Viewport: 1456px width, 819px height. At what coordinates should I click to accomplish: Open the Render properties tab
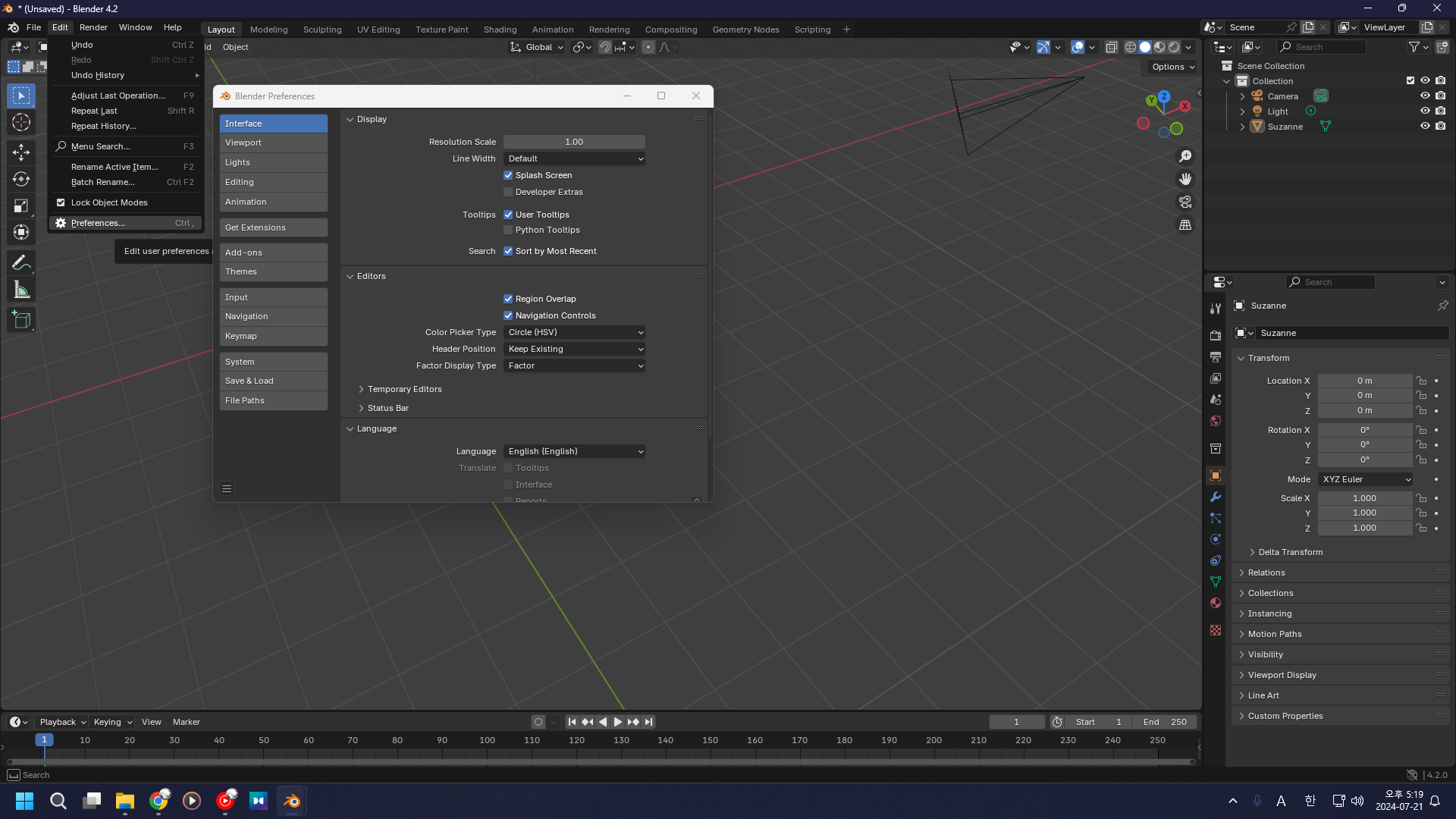click(1216, 335)
